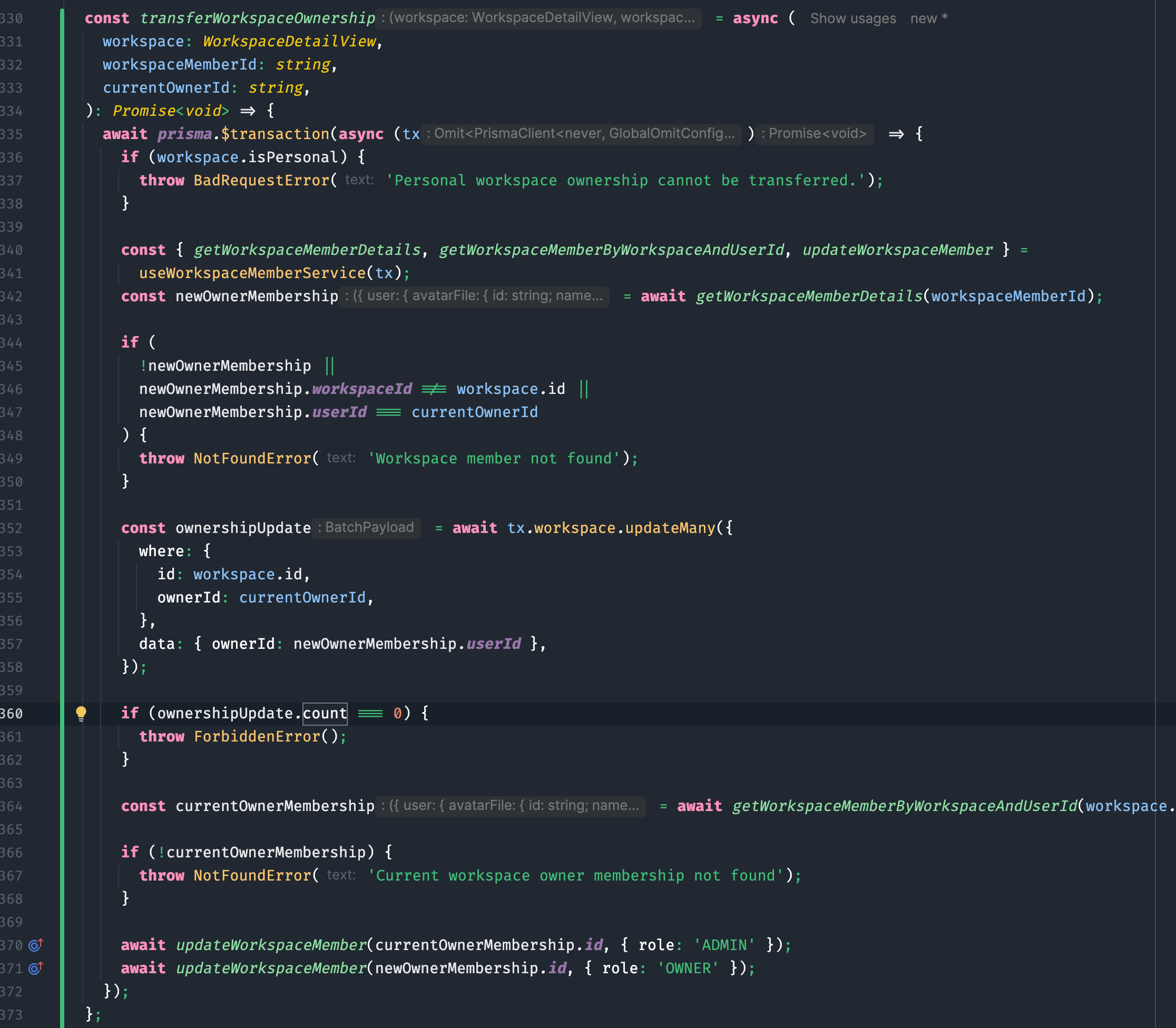Click '$transaction' method call on line 335
1176x1028 pixels.
(x=275, y=134)
